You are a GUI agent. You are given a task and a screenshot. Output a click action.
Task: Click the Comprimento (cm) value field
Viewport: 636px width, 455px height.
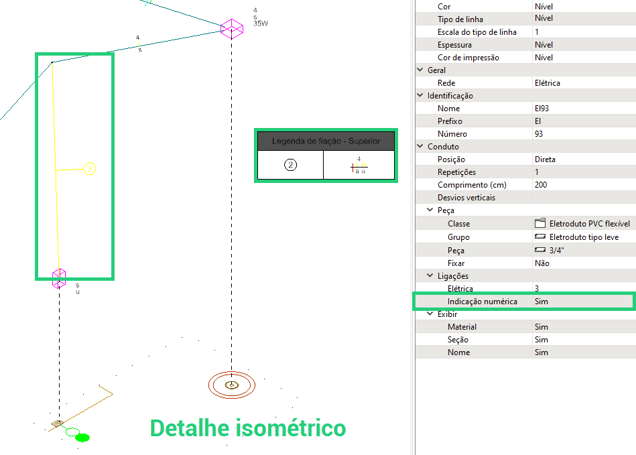coord(583,185)
